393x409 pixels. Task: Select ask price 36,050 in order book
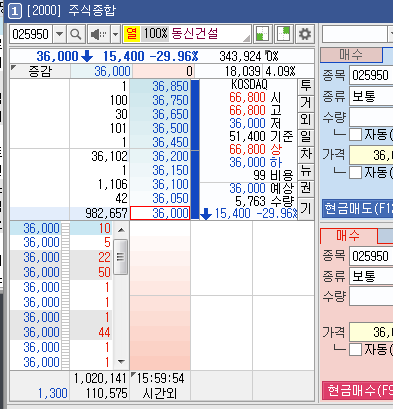[160, 198]
